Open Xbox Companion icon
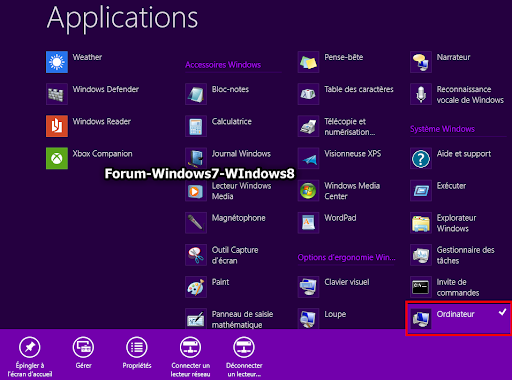Screen dimensions: 512x380 coord(57,158)
